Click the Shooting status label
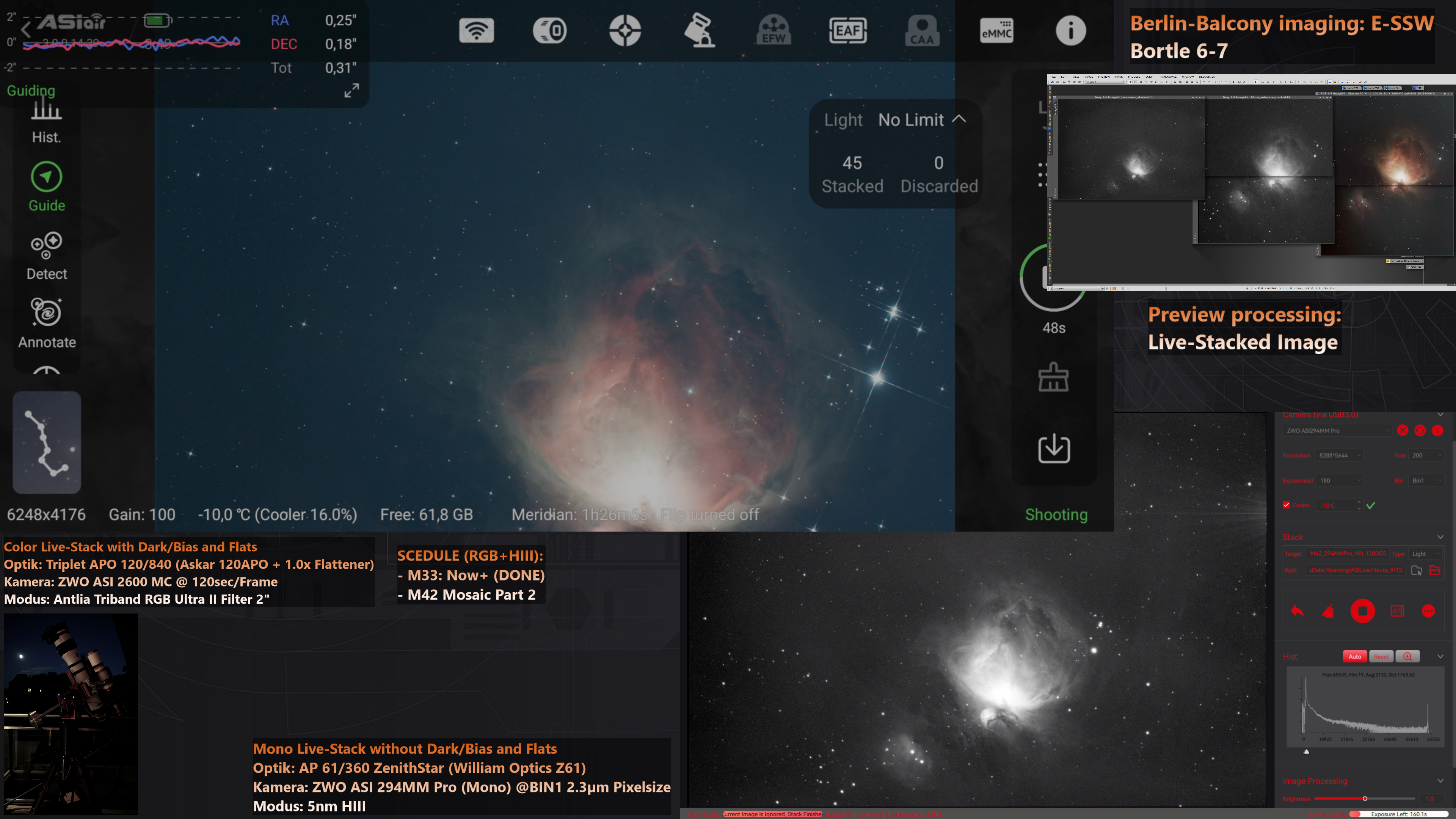Screen dimensions: 1456x819 click(1056, 515)
